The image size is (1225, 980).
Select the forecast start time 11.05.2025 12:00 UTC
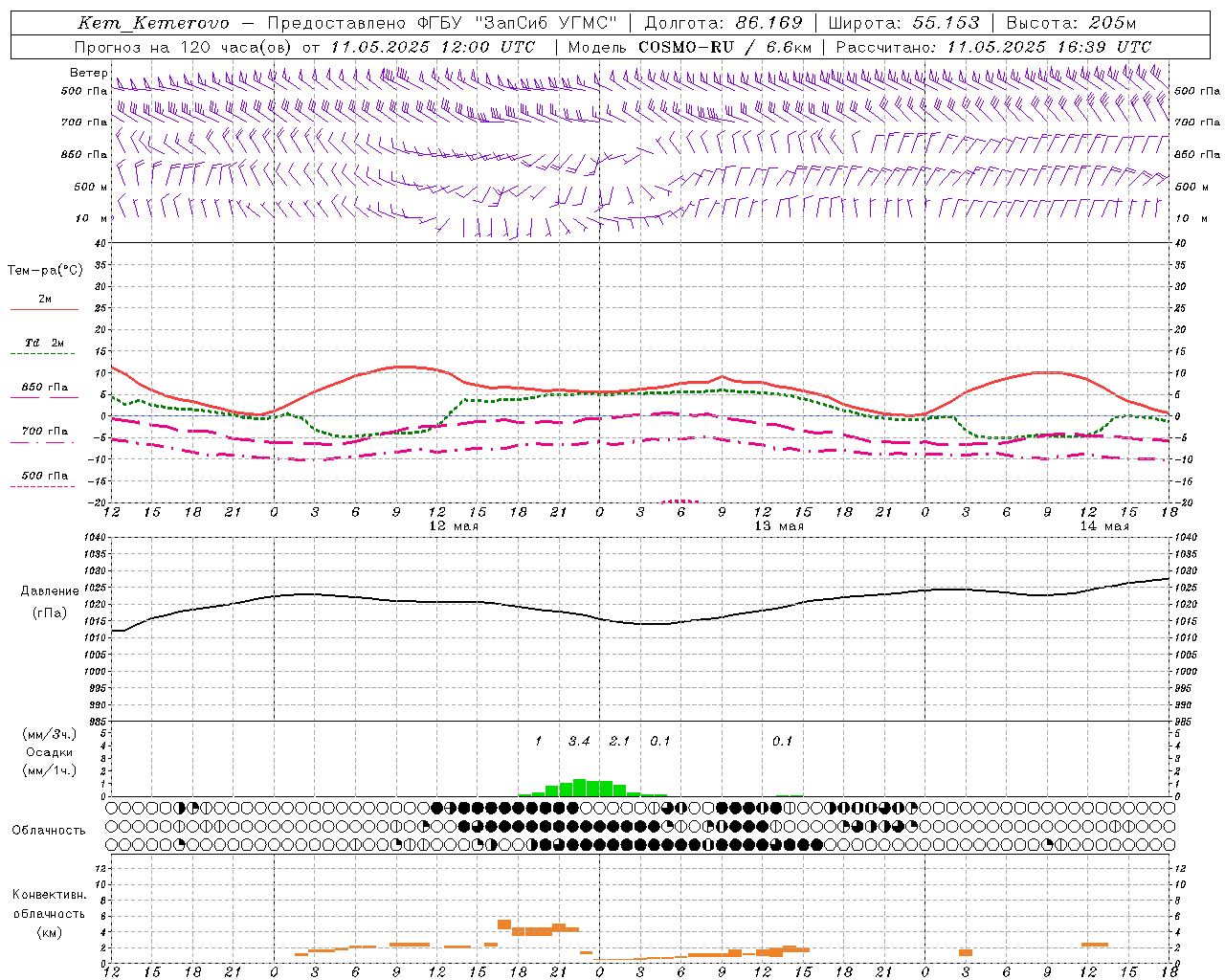pyautogui.click(x=433, y=47)
